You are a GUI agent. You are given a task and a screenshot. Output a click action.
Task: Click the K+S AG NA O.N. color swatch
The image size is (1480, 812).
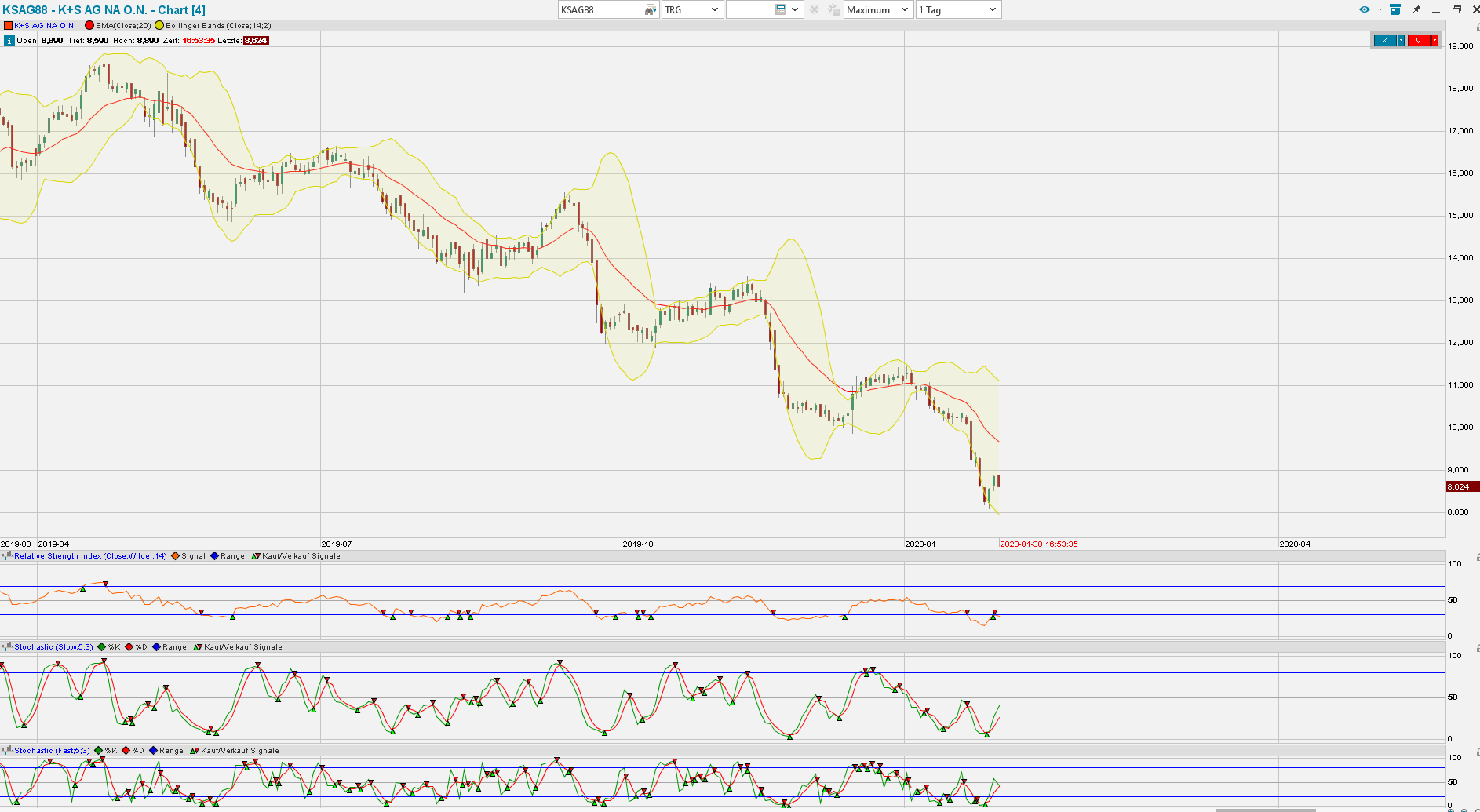point(8,26)
